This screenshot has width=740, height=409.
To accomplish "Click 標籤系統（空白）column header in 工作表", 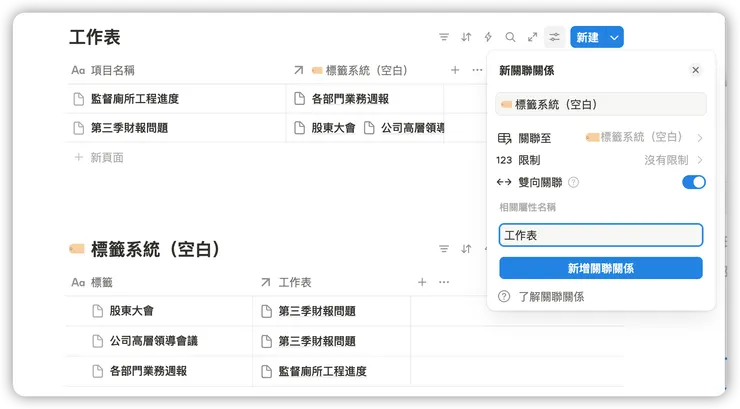I will (351, 70).
